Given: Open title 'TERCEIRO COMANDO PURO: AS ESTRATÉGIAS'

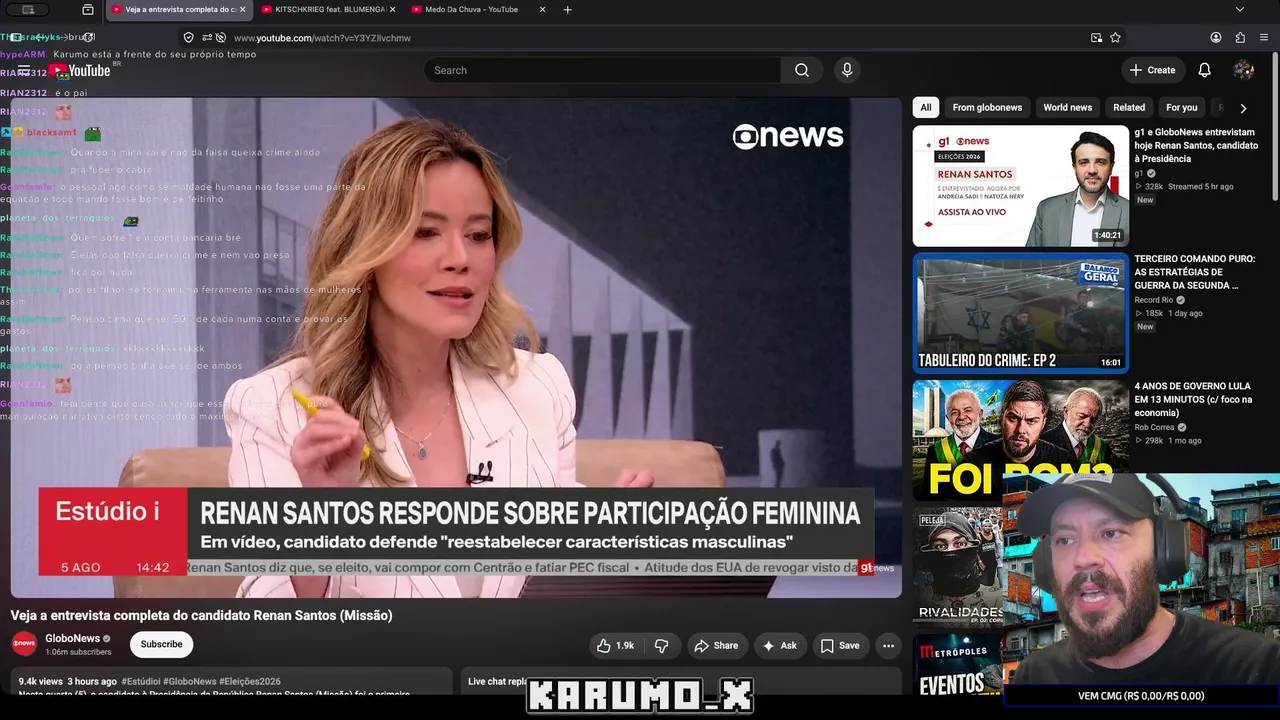Looking at the screenshot, I should coord(1195,272).
